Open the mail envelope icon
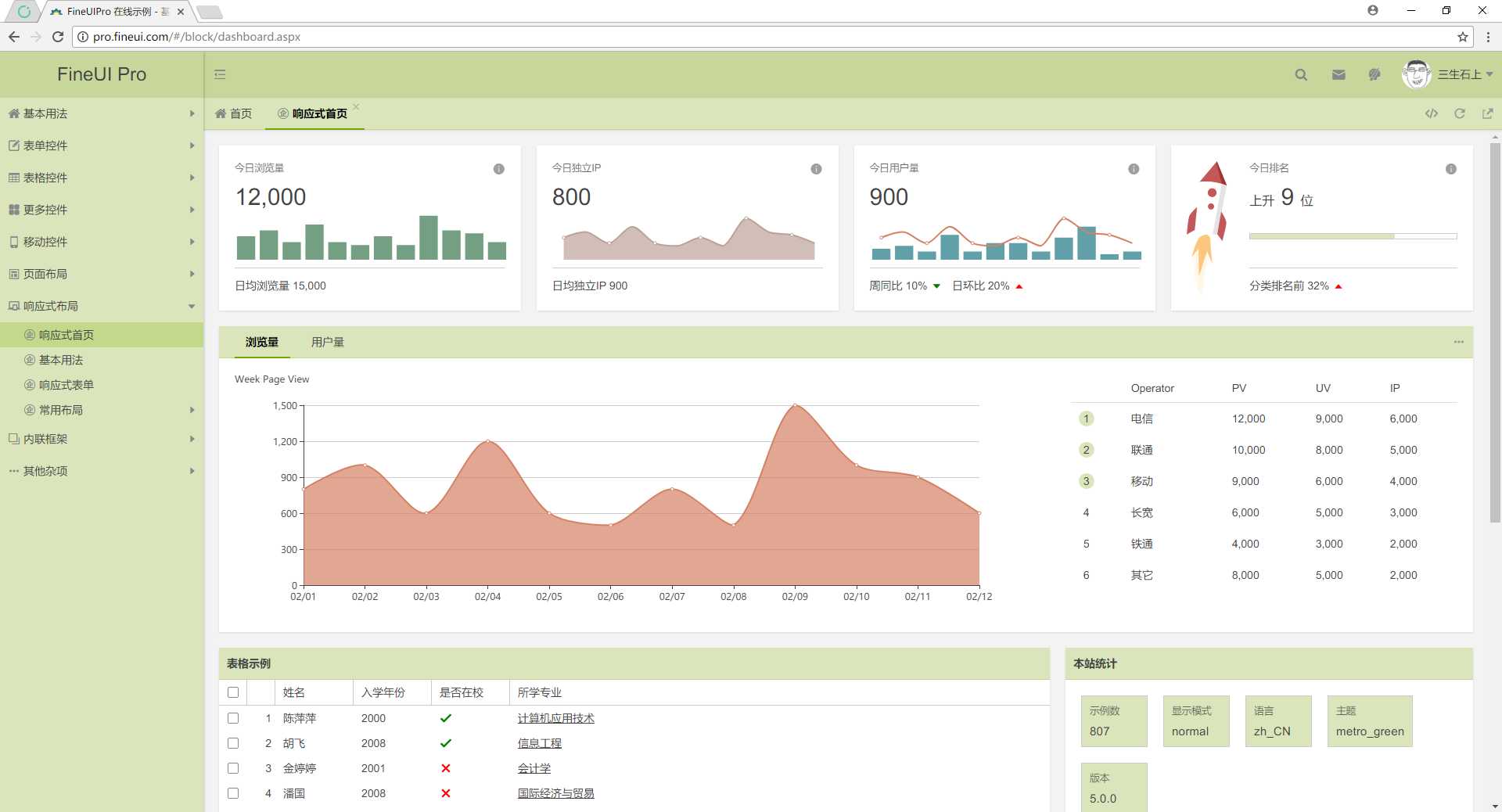Viewport: 1502px width, 812px height. pyautogui.click(x=1339, y=74)
